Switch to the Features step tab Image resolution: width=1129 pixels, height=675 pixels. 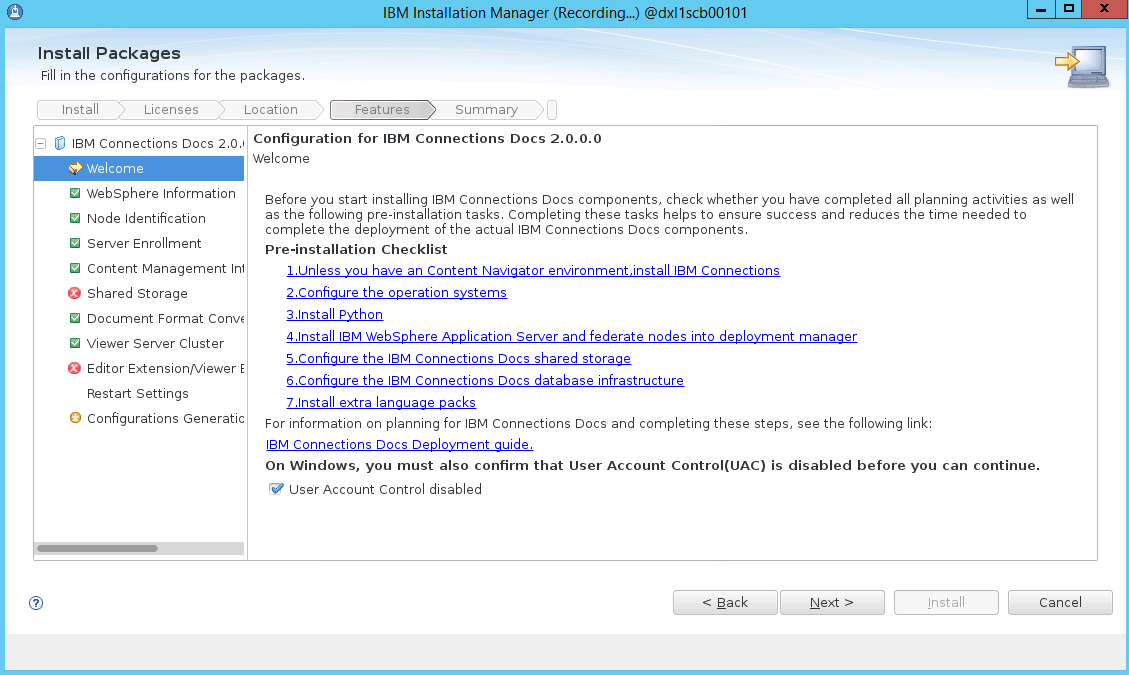(382, 109)
